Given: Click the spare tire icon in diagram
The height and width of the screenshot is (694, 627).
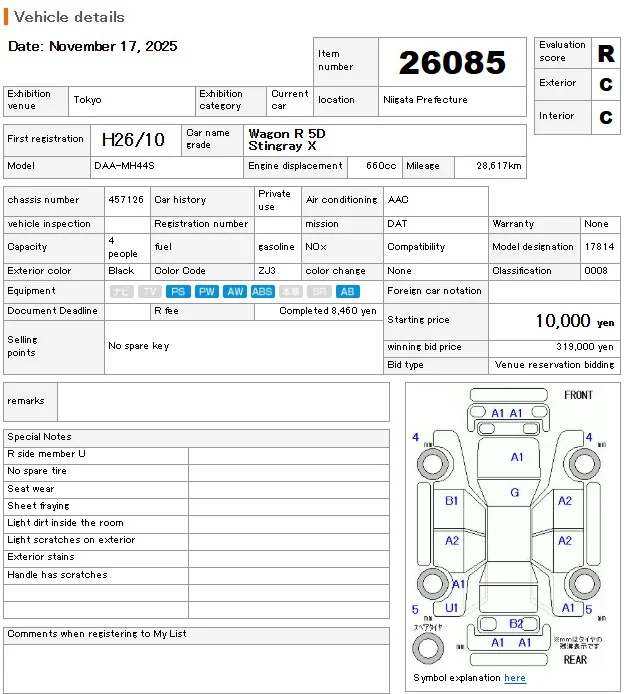Looking at the screenshot, I should (x=428, y=648).
